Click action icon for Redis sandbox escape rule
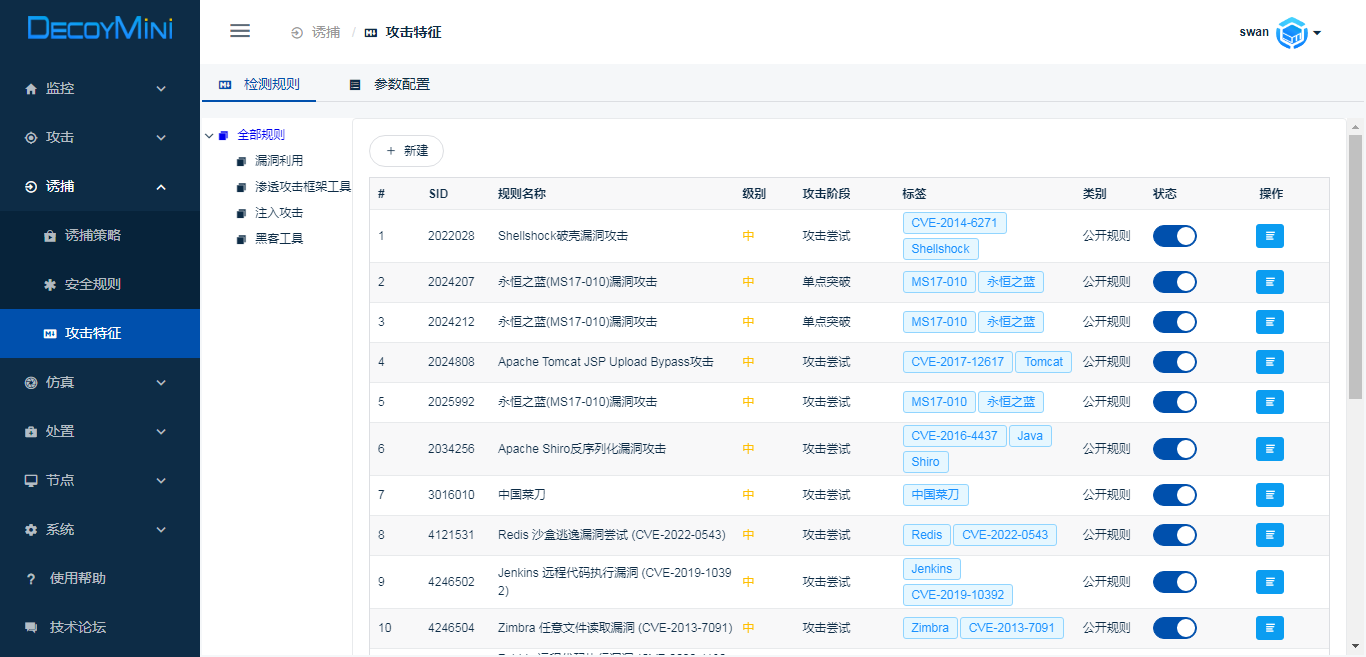Image resolution: width=1366 pixels, height=657 pixels. click(1269, 535)
